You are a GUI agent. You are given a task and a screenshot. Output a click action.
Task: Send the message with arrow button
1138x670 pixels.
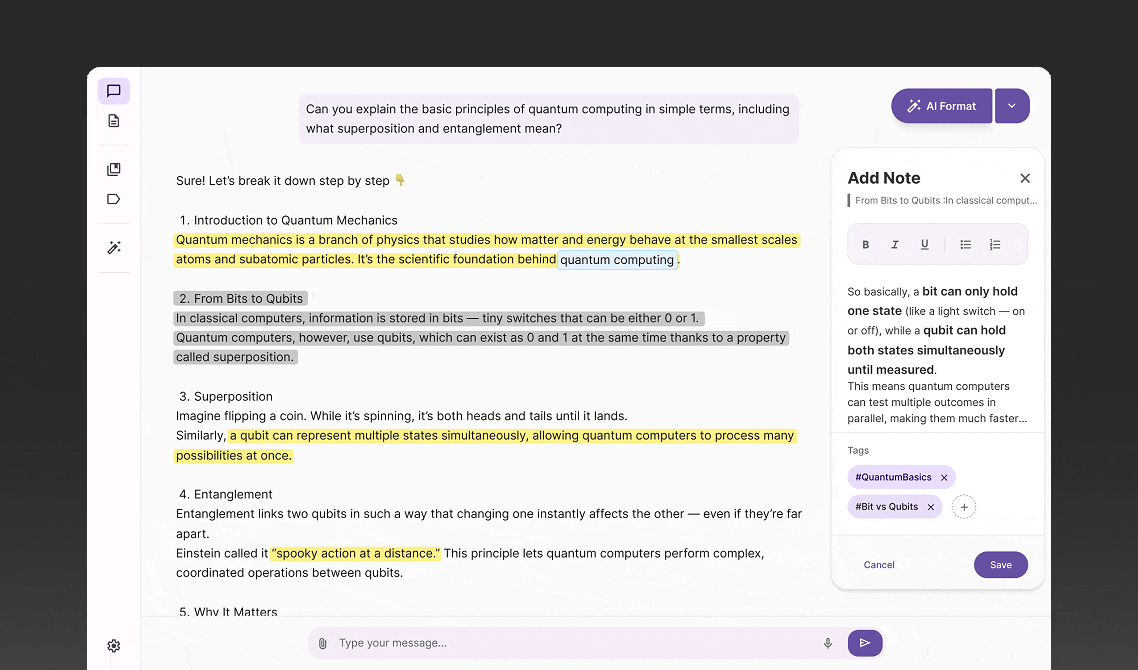[865, 643]
